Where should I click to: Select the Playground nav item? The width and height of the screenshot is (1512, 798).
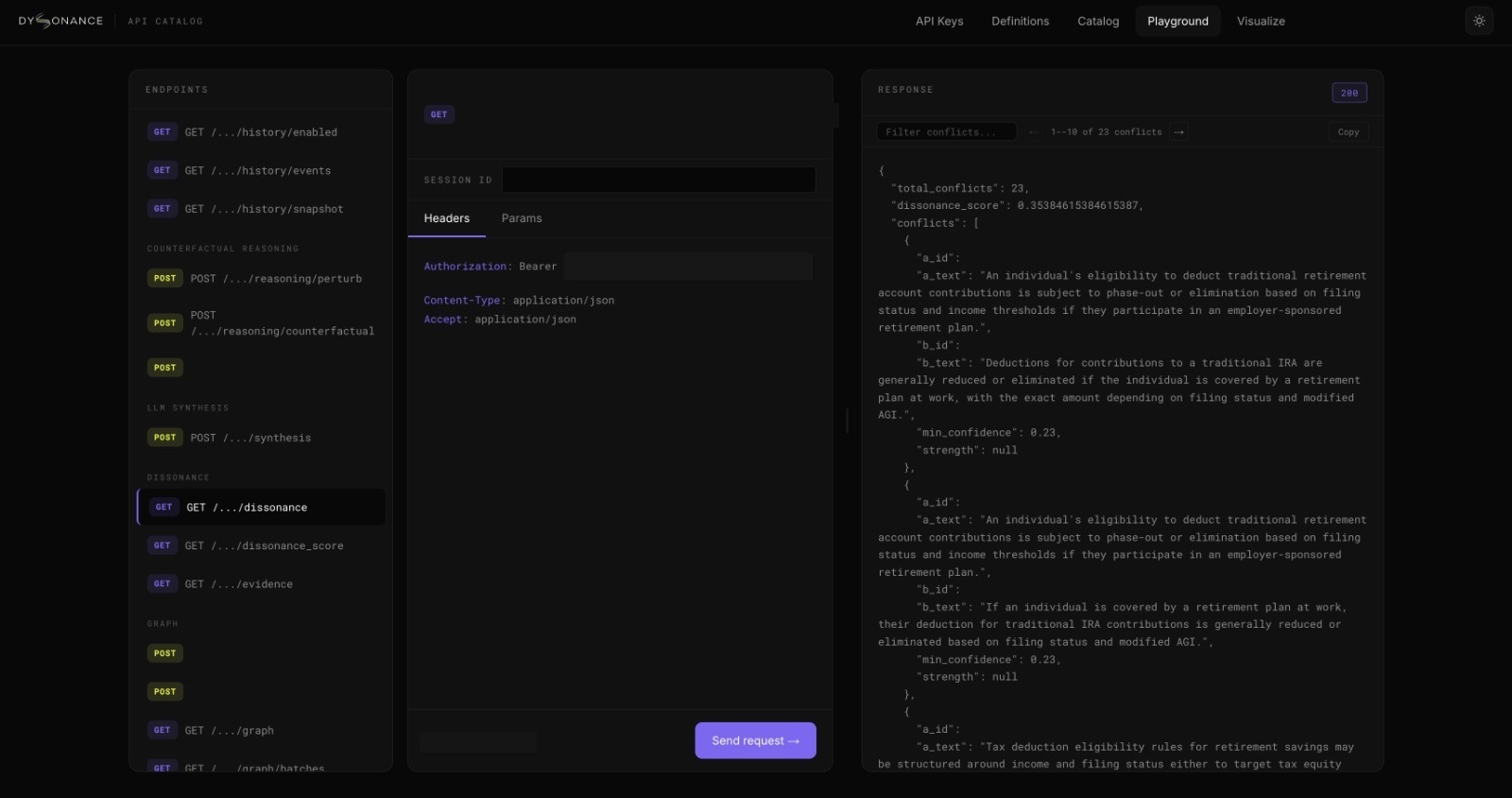[1177, 21]
